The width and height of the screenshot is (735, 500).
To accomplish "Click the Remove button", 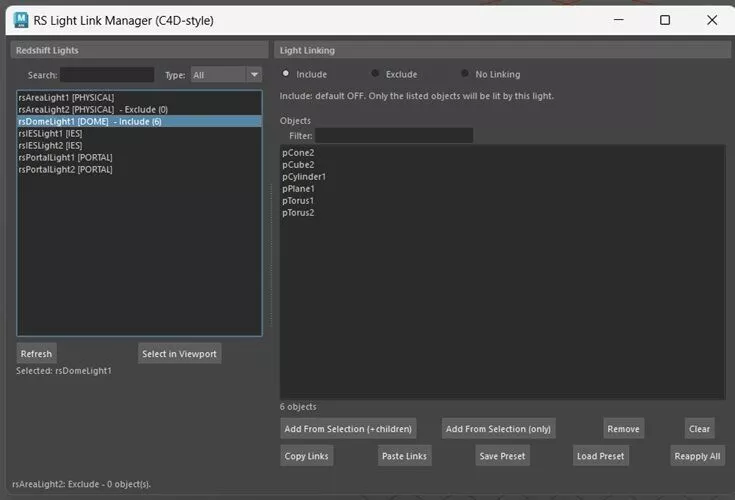I will point(623,429).
